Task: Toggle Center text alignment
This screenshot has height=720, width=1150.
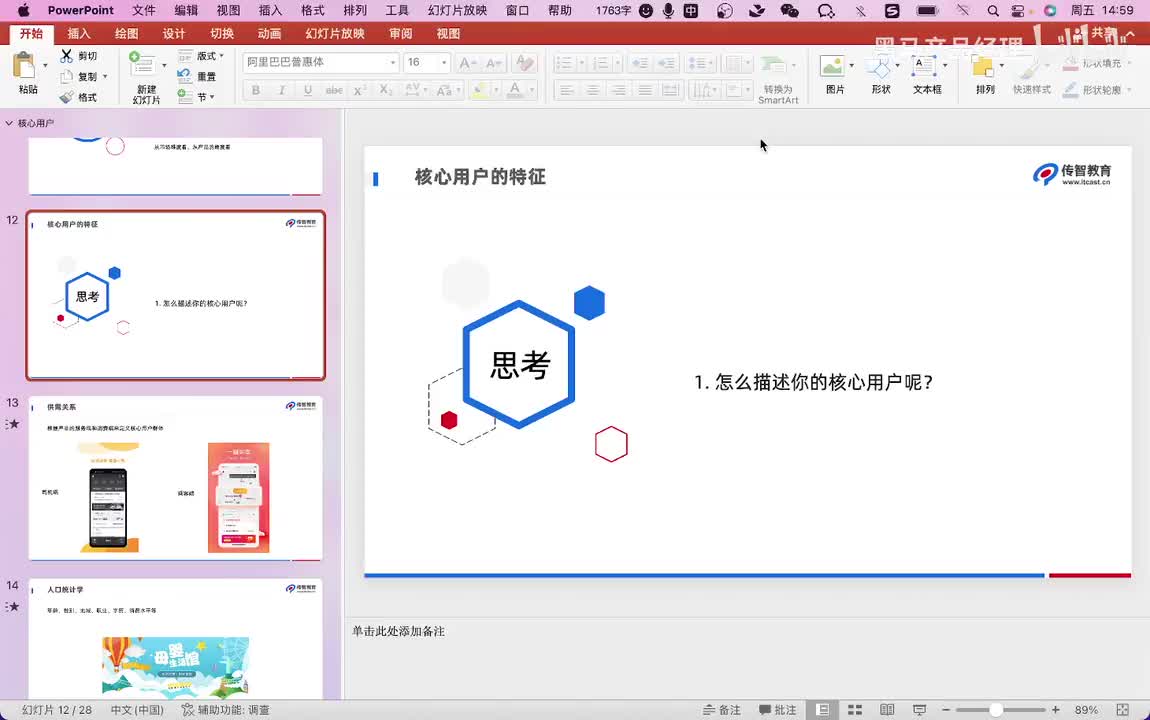Action: (x=593, y=90)
